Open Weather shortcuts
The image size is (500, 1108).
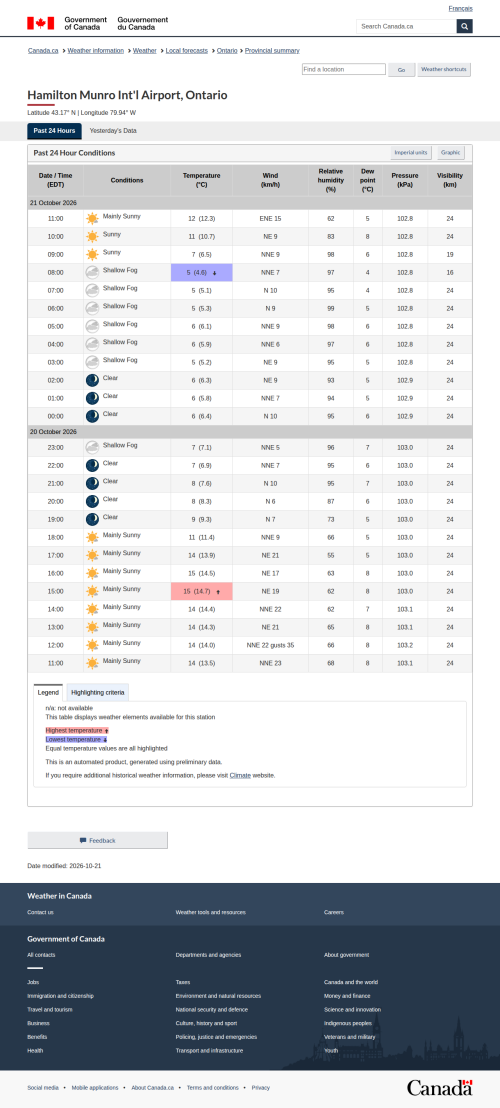(x=444, y=70)
